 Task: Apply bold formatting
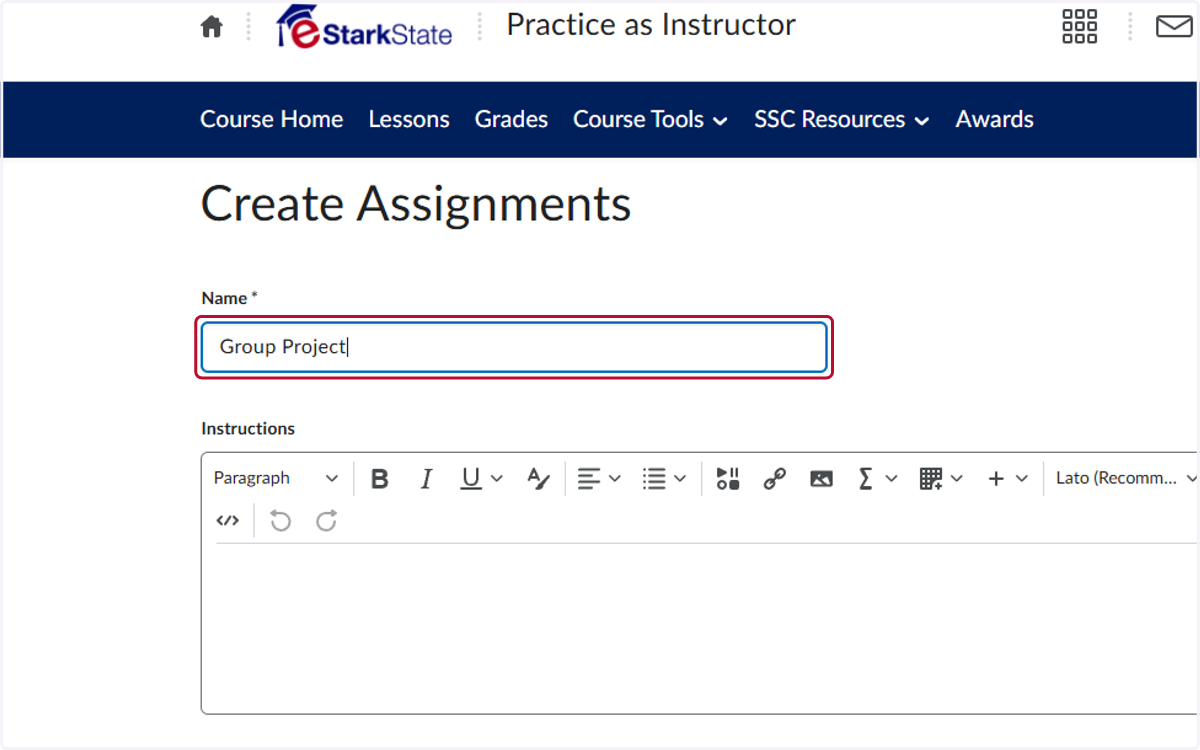point(380,479)
